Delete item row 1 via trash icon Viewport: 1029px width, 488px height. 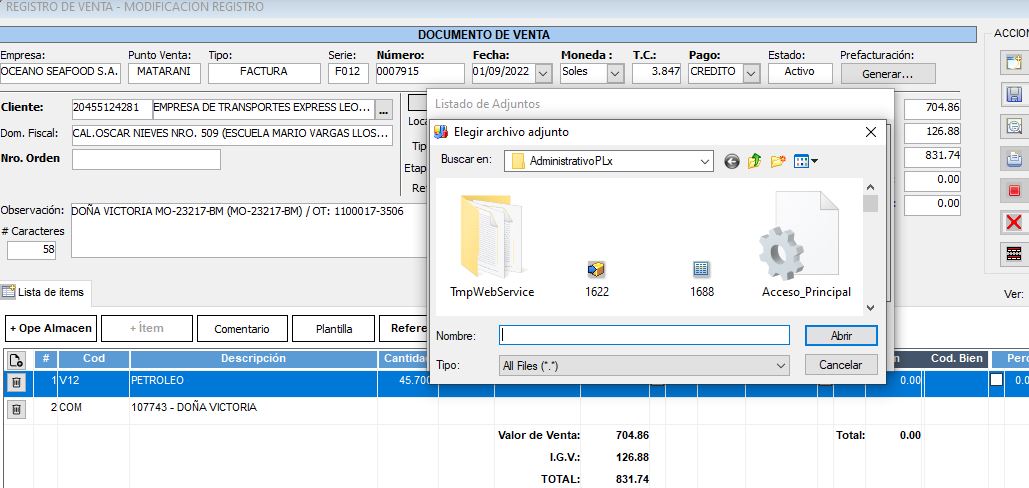[x=16, y=382]
